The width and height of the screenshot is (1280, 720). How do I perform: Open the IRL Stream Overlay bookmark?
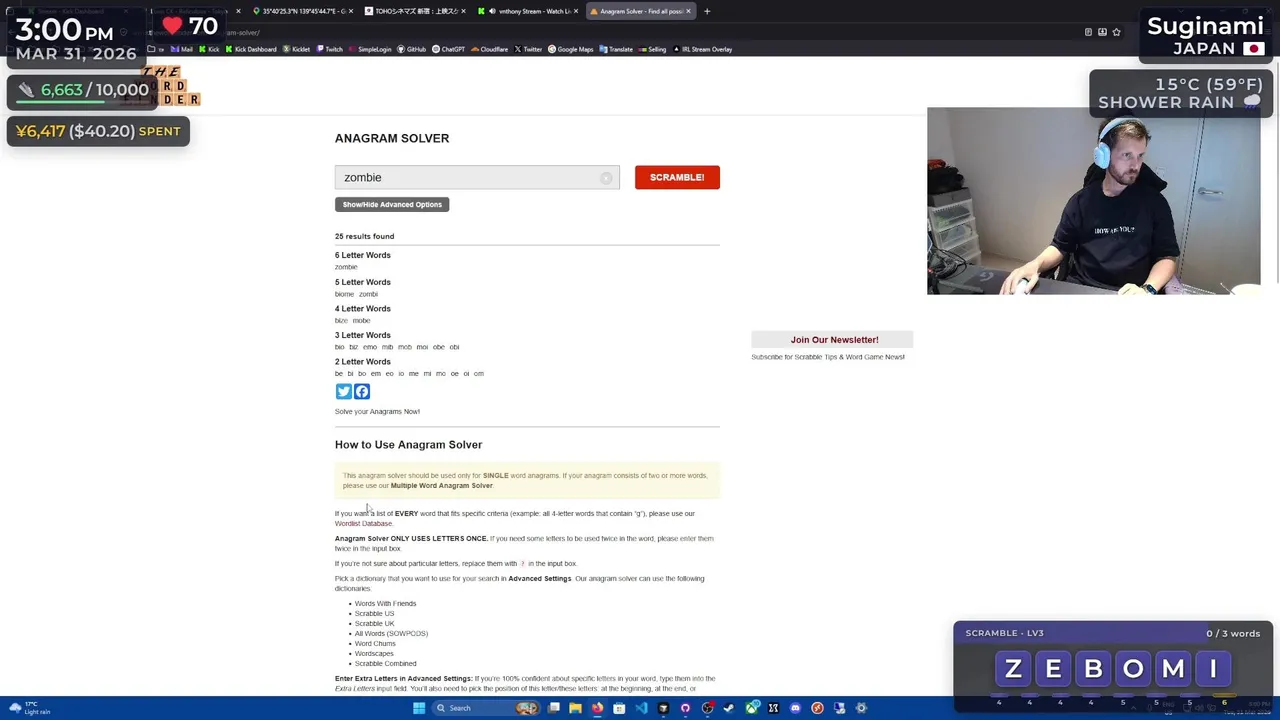coord(702,49)
